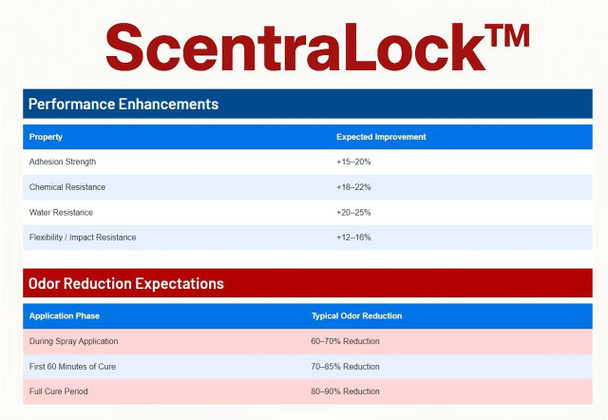Select the Chemical Resistance row label
The height and width of the screenshot is (420, 608).
[67, 187]
